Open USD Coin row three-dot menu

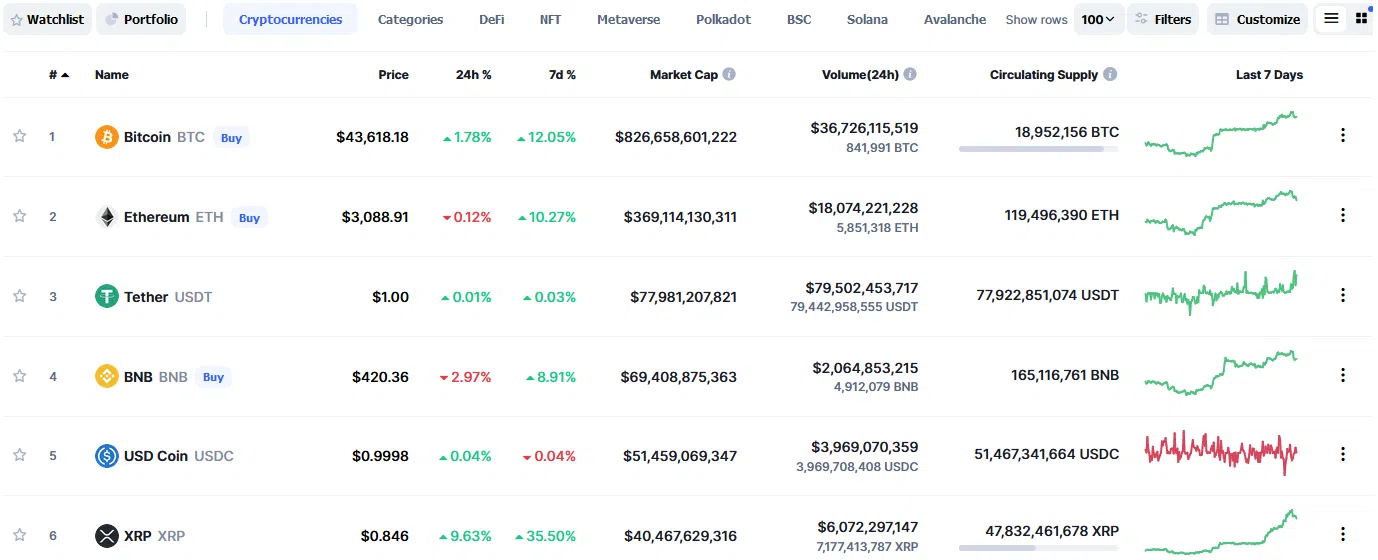(x=1343, y=454)
